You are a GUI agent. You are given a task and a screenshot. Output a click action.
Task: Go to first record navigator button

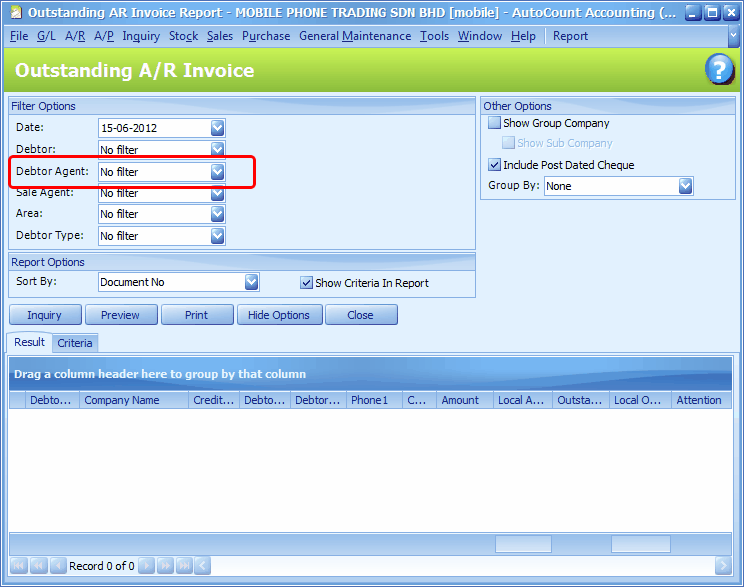19,566
